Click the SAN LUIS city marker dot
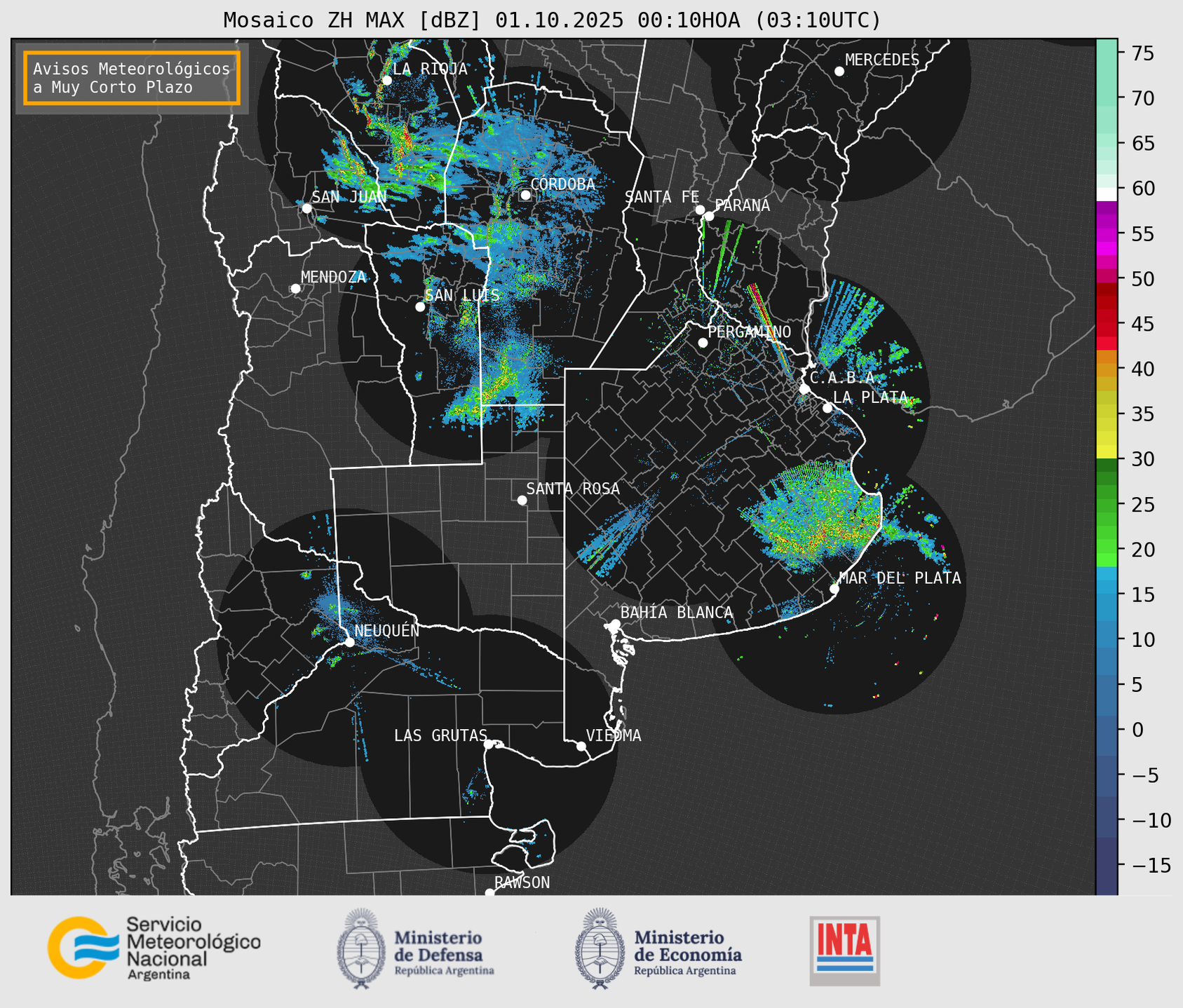Screen dimensions: 1183x1008 420,307
